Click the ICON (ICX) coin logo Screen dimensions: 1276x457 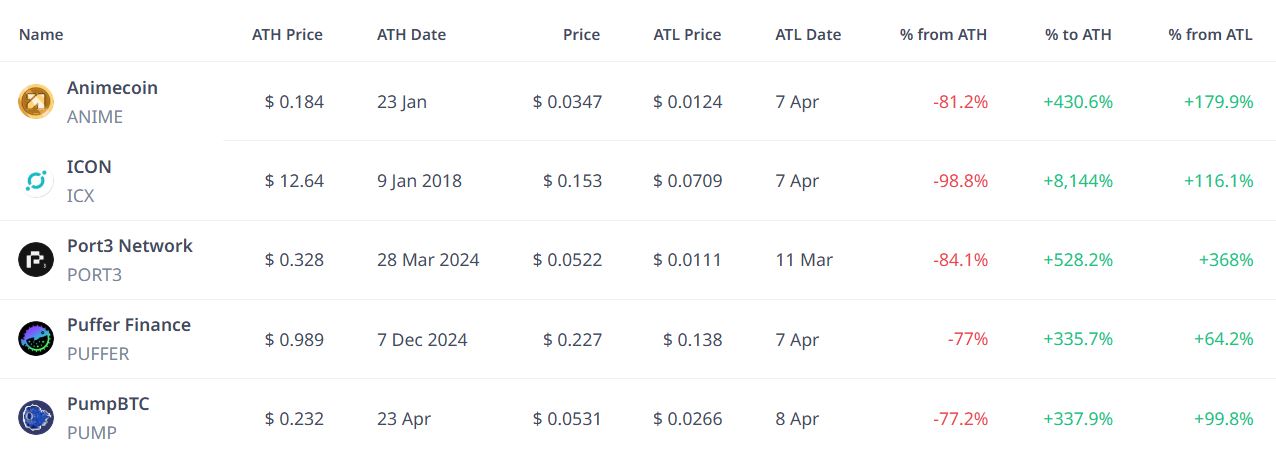pyautogui.click(x=35, y=180)
